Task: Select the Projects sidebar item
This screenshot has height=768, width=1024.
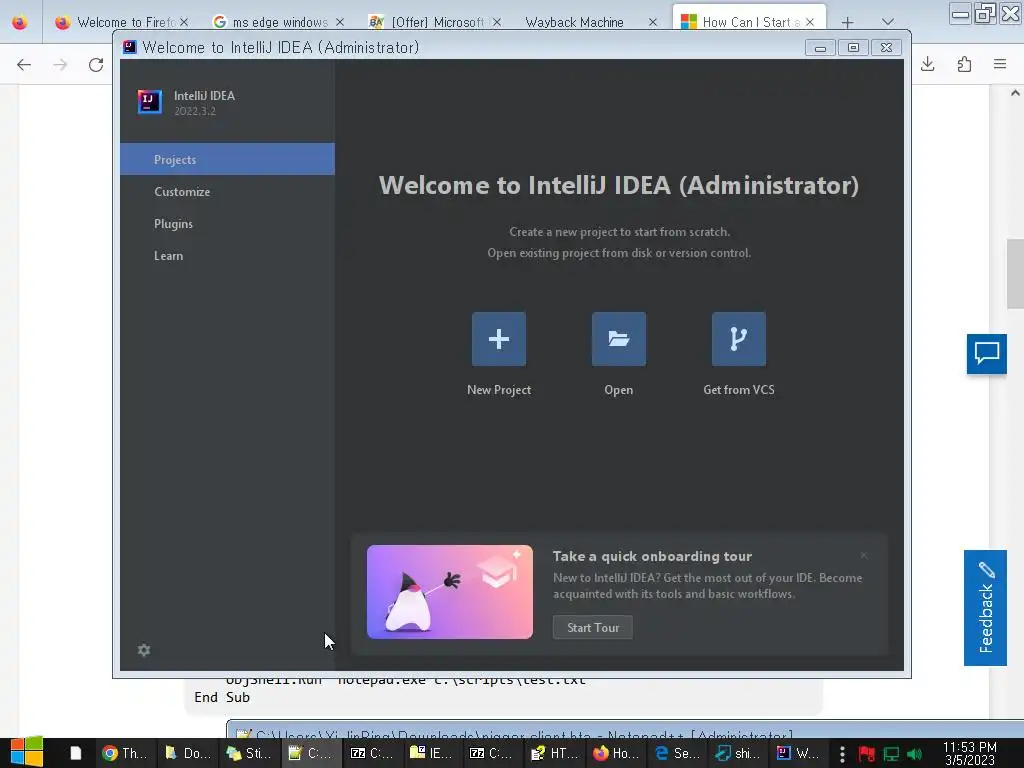Action: 227,159
